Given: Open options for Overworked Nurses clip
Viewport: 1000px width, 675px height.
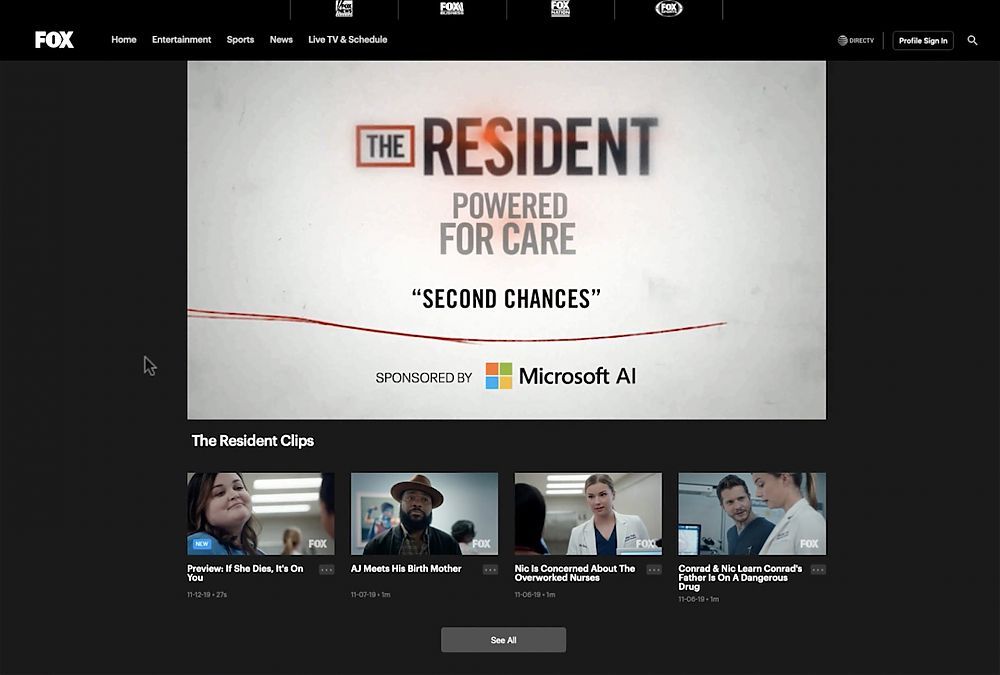Looking at the screenshot, I should point(654,570).
